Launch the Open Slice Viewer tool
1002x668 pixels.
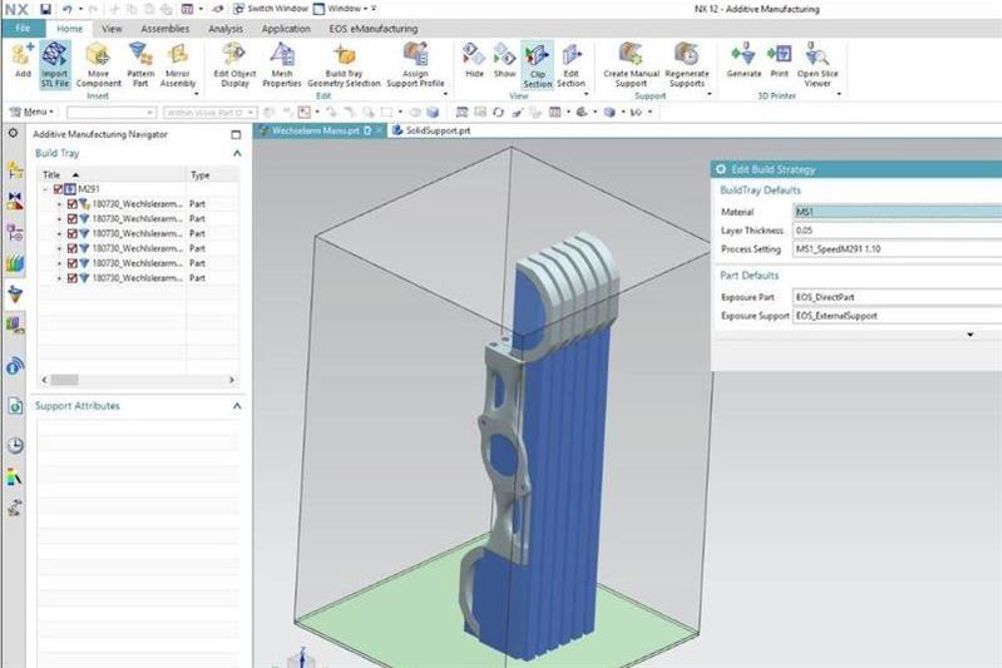817,65
